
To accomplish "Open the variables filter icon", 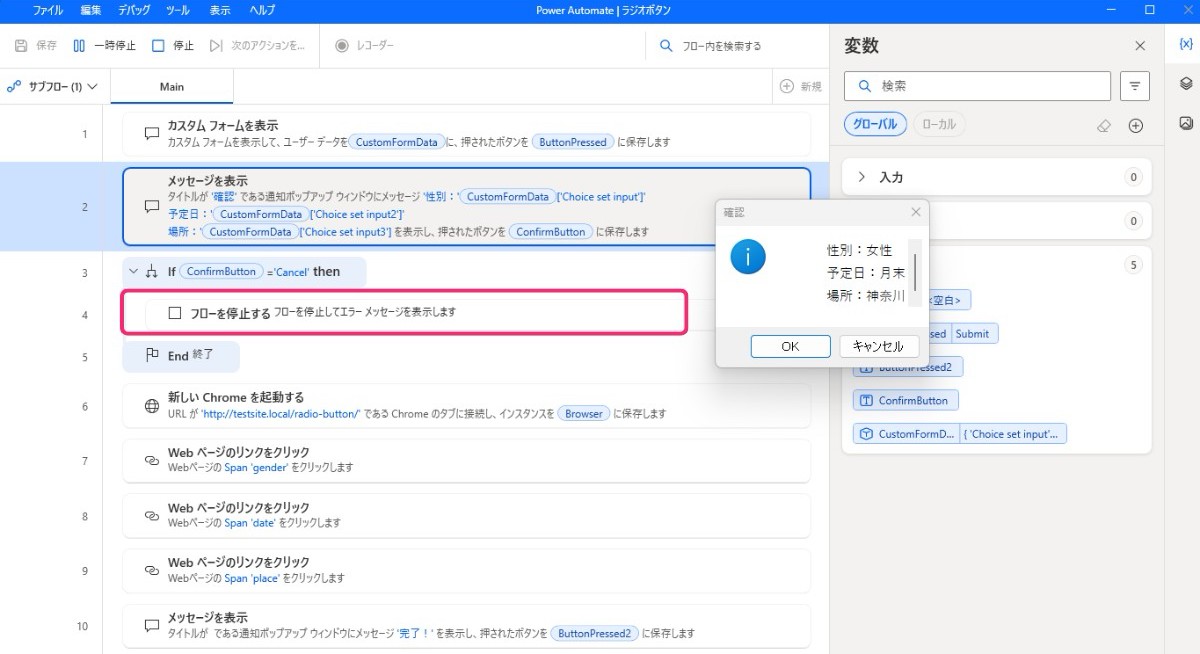I will pos(1134,87).
